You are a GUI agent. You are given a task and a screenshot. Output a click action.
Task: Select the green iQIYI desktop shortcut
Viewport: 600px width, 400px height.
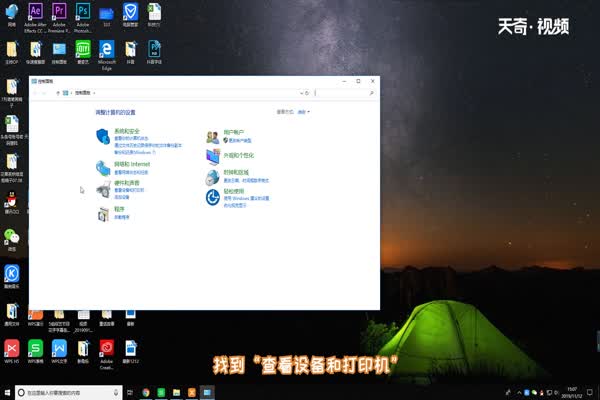point(83,52)
